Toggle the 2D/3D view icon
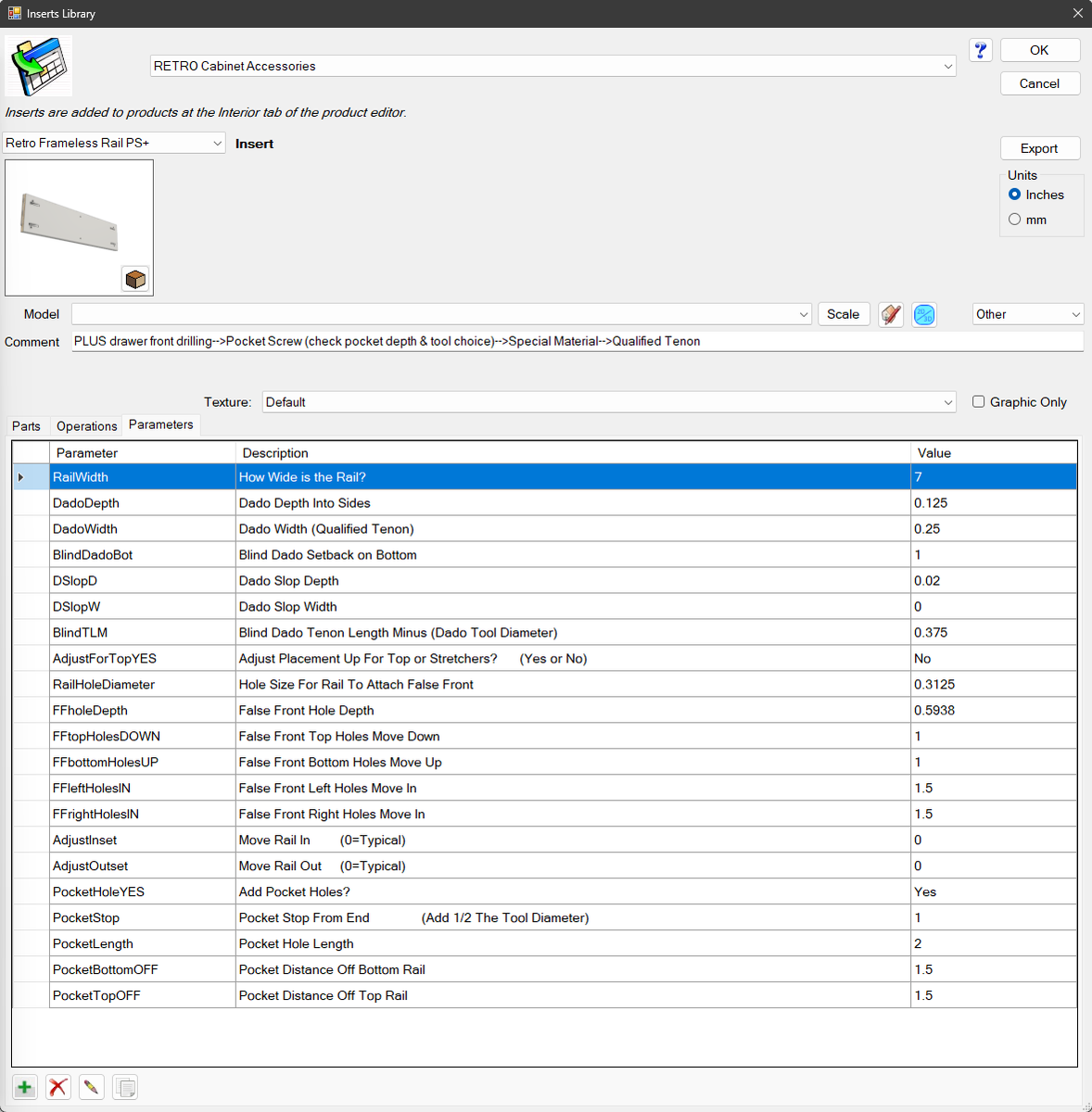Image resolution: width=1092 pixels, height=1112 pixels. pos(924,315)
